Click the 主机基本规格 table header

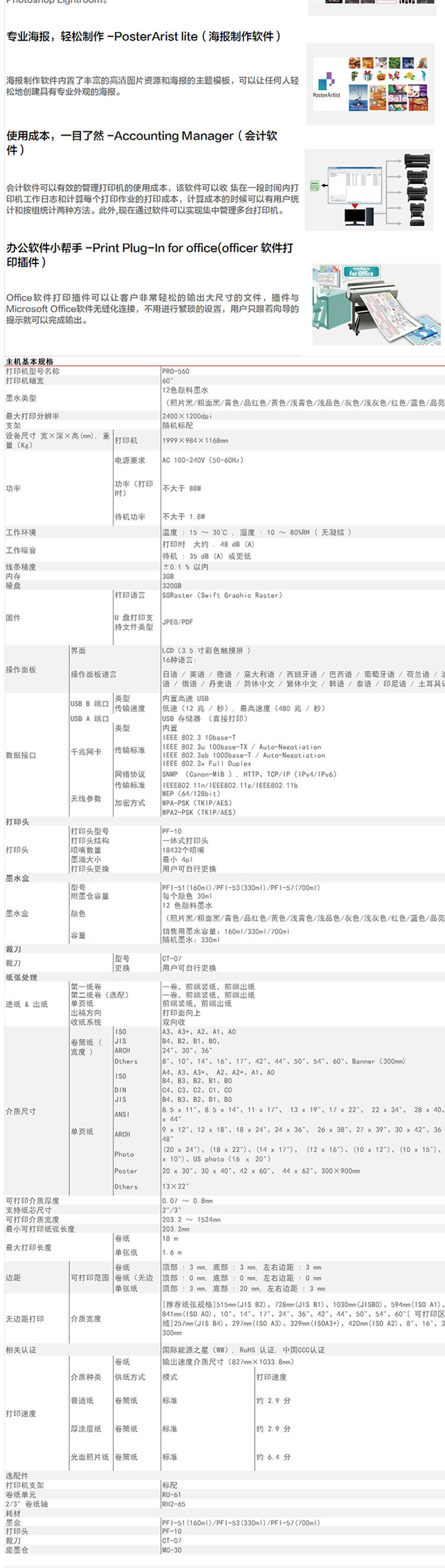click(30, 361)
